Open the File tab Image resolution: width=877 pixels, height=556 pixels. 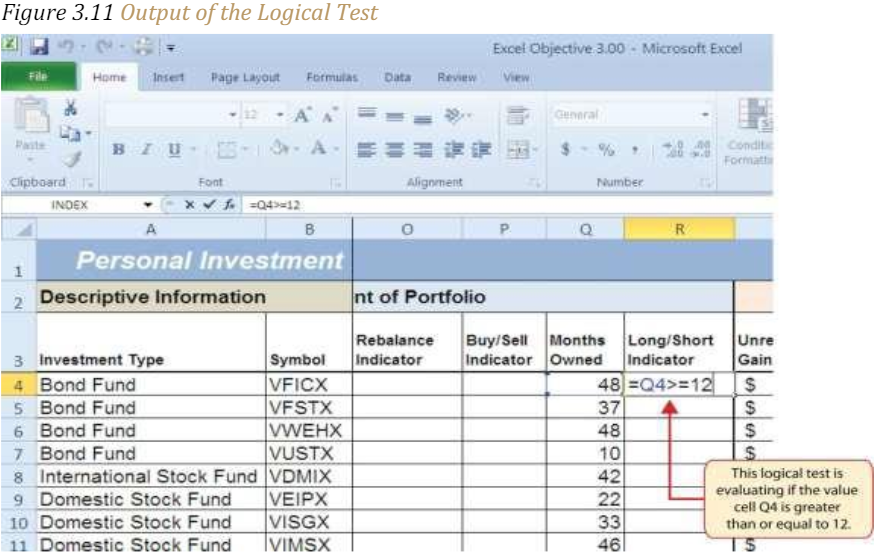pyautogui.click(x=38, y=76)
